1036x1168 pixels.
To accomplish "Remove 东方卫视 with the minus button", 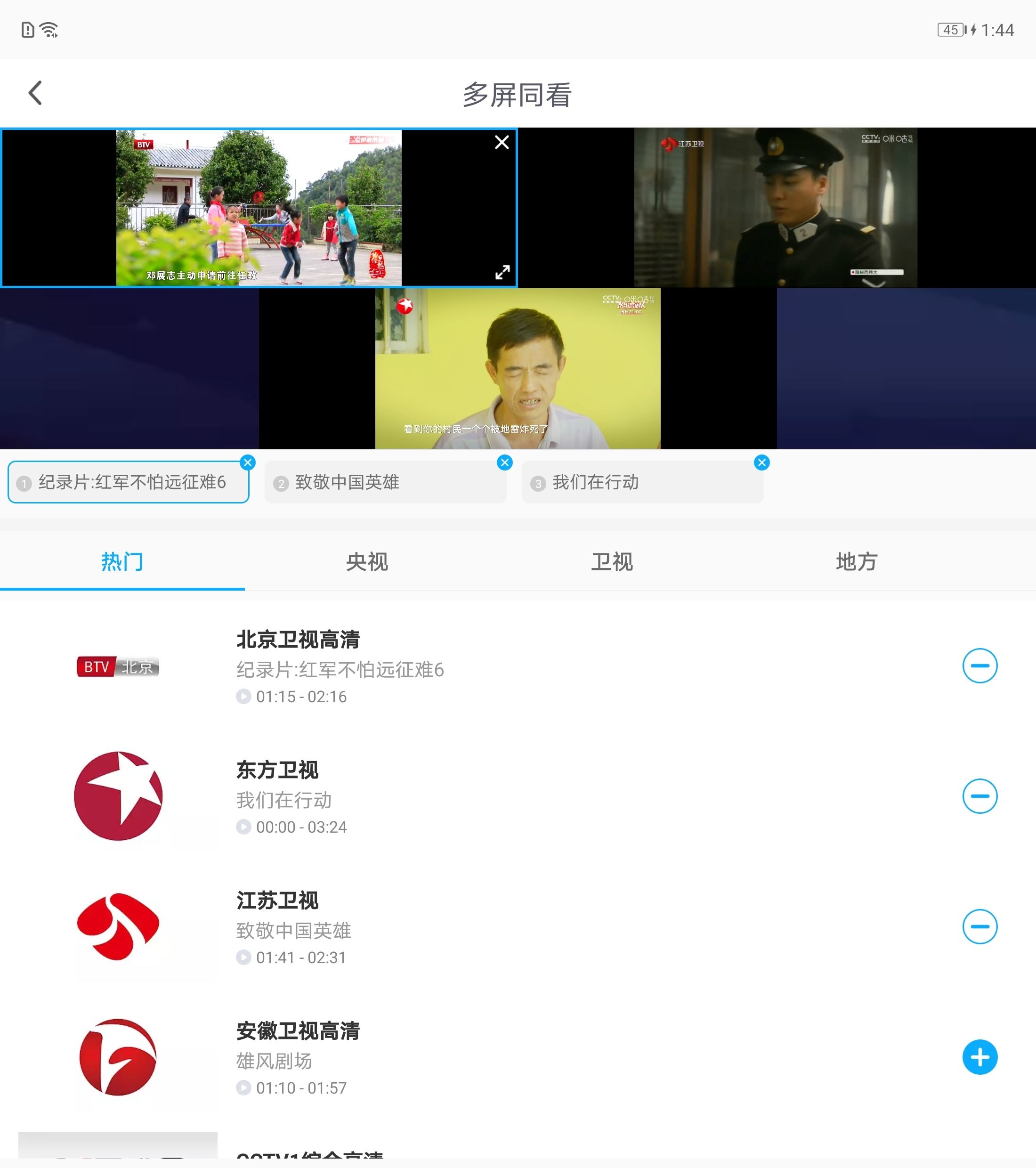I will pos(979,796).
